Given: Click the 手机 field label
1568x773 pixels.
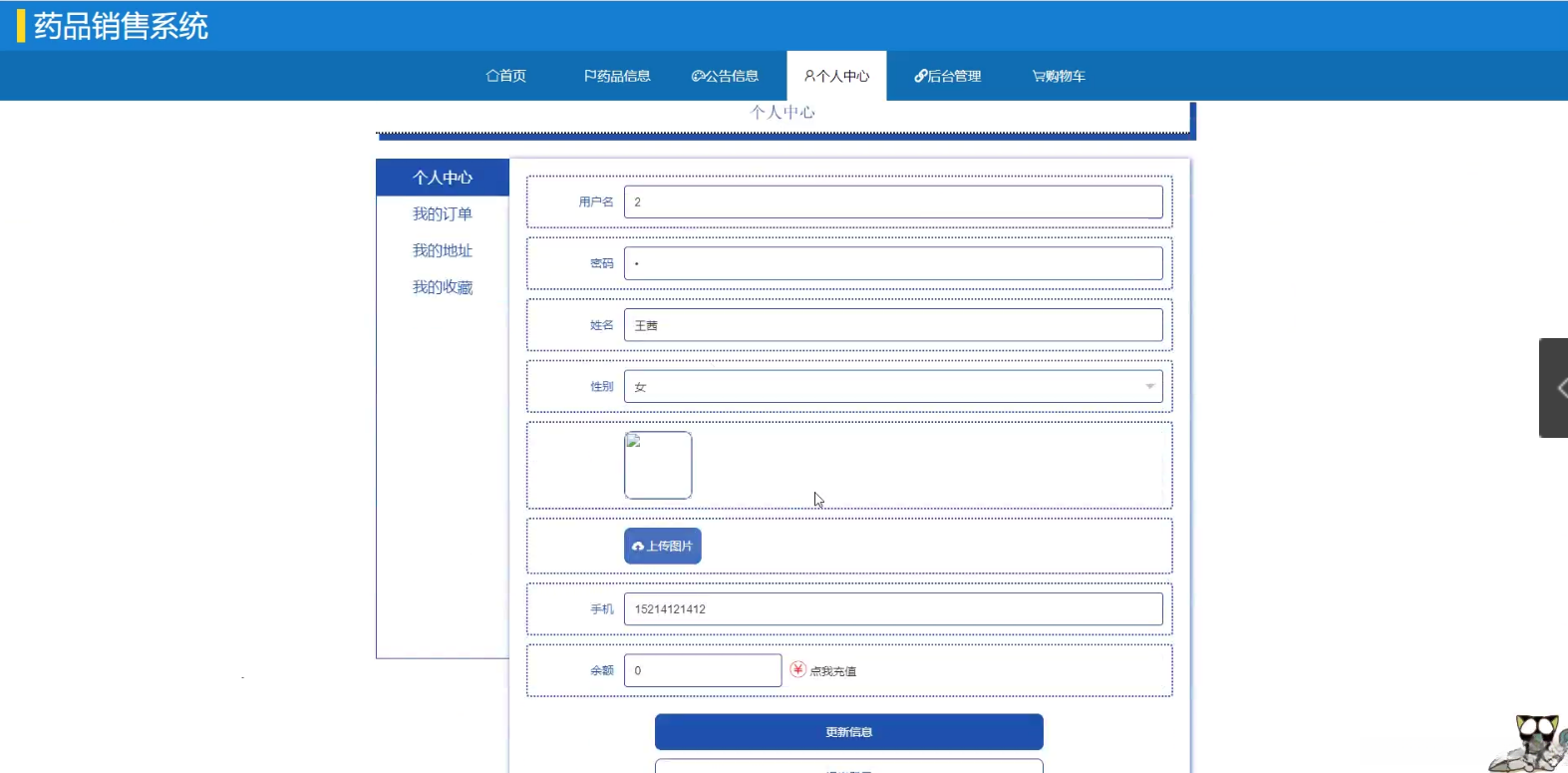Looking at the screenshot, I should 602,608.
